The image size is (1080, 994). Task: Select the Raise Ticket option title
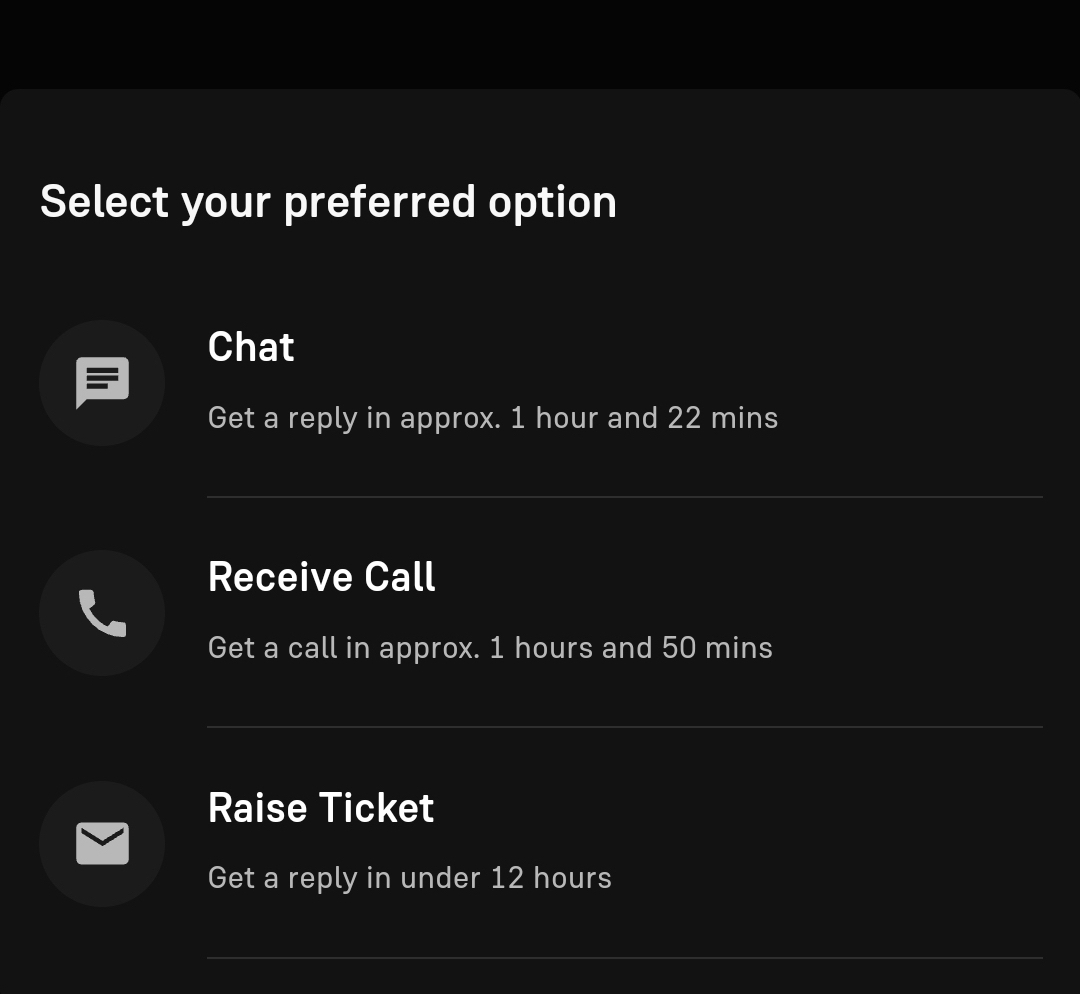pos(321,807)
